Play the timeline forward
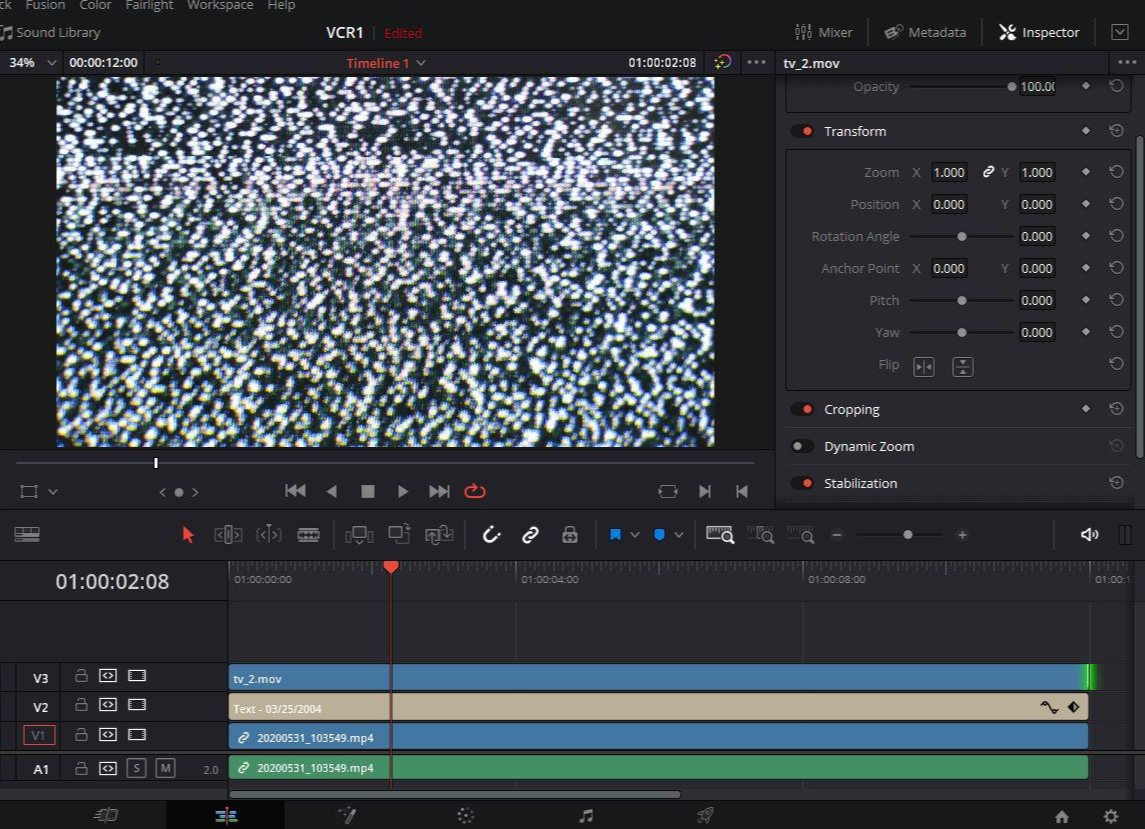The width and height of the screenshot is (1145, 829). tap(402, 491)
